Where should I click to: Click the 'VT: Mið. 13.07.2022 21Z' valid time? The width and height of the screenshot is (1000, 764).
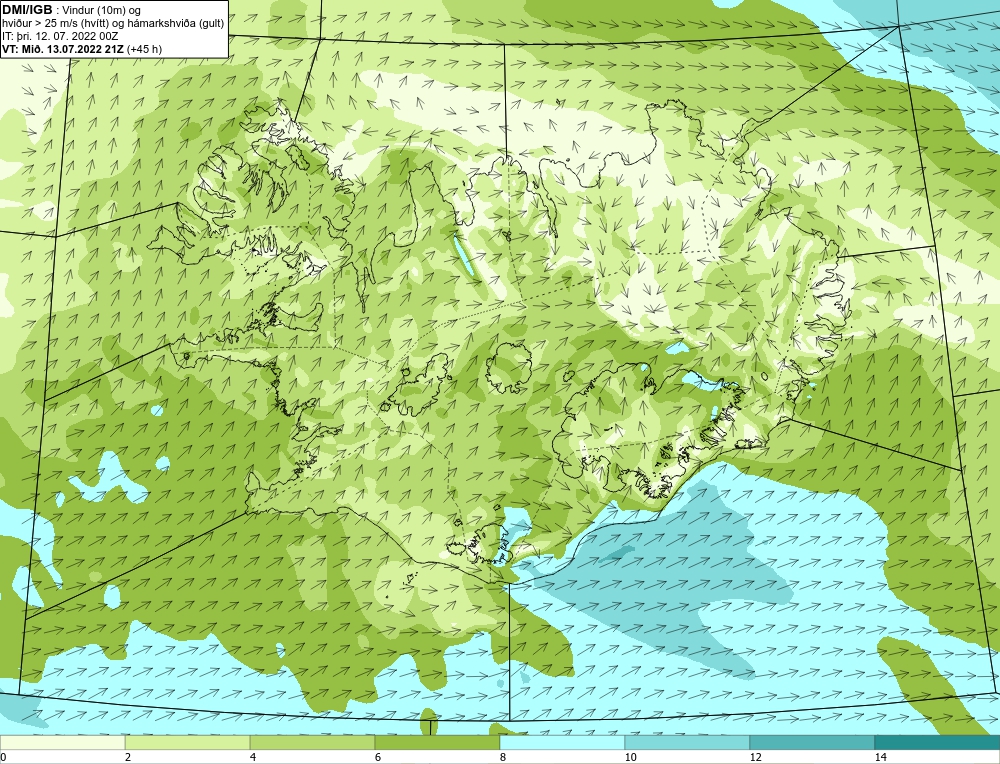(x=64, y=49)
